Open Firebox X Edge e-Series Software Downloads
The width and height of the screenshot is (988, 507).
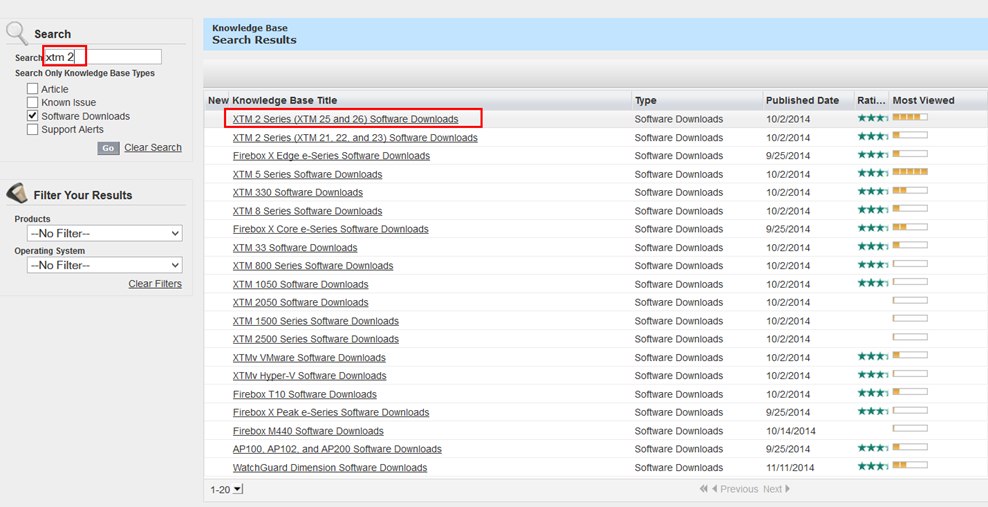pyautogui.click(x=331, y=156)
